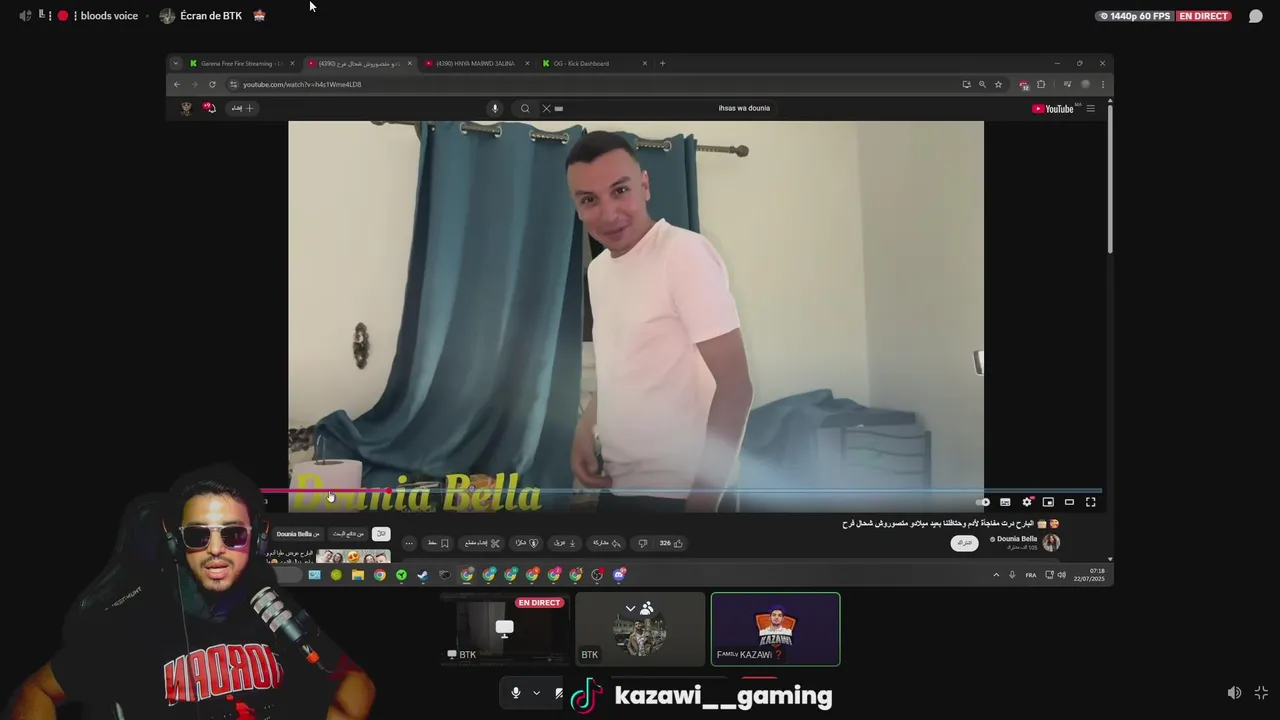Reload the YouTube page
1280x720 pixels.
pyautogui.click(x=212, y=84)
